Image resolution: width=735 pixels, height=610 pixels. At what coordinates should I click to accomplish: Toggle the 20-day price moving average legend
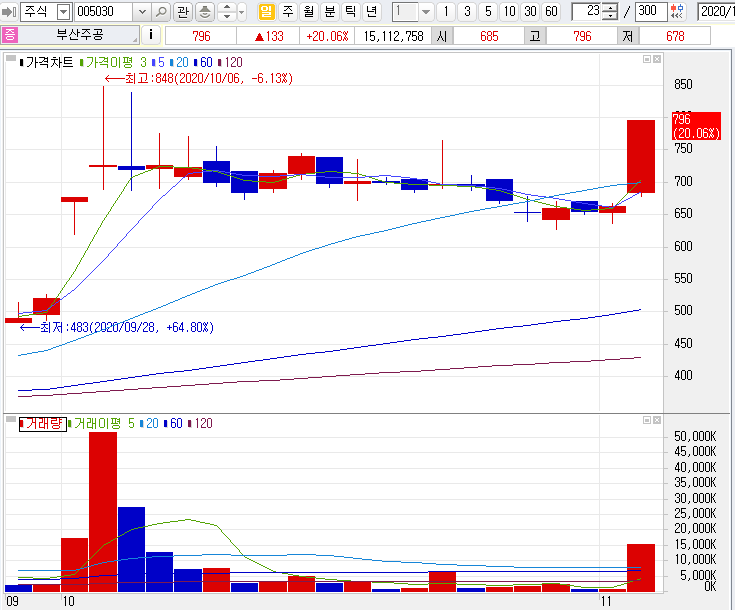(x=180, y=62)
